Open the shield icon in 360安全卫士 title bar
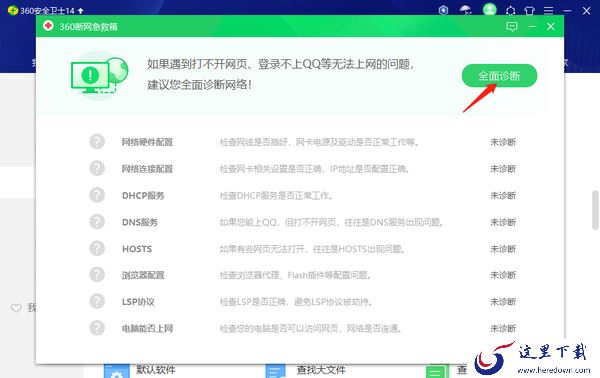The height and width of the screenshot is (378, 600). [x=443, y=10]
